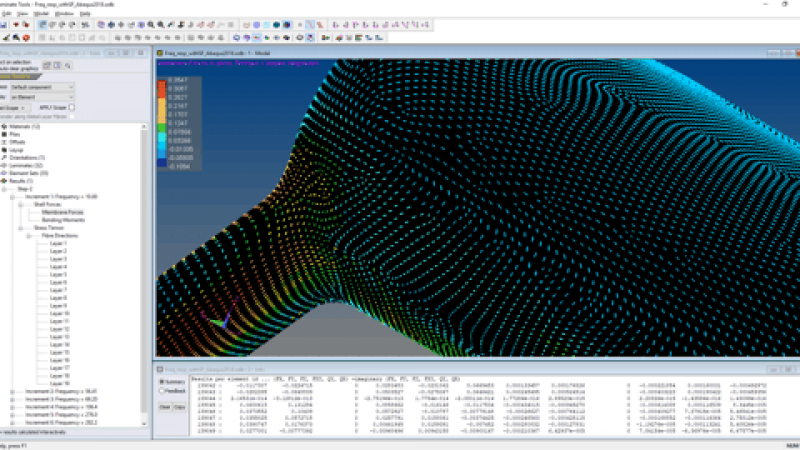Select the Summary radio button
Screen dimensions: 800x450
pyautogui.click(x=161, y=382)
